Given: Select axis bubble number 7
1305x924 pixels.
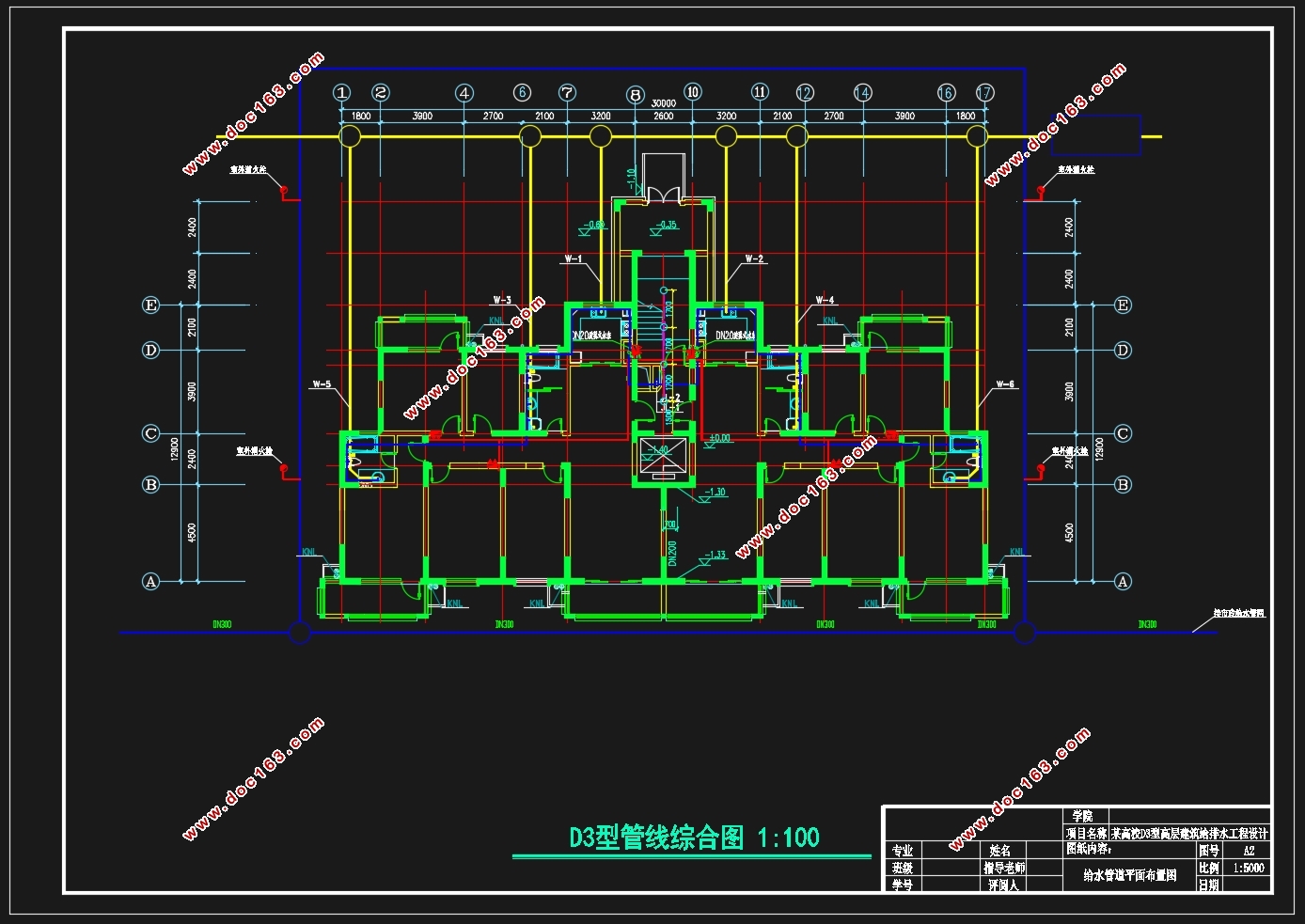Looking at the screenshot, I should tap(568, 92).
